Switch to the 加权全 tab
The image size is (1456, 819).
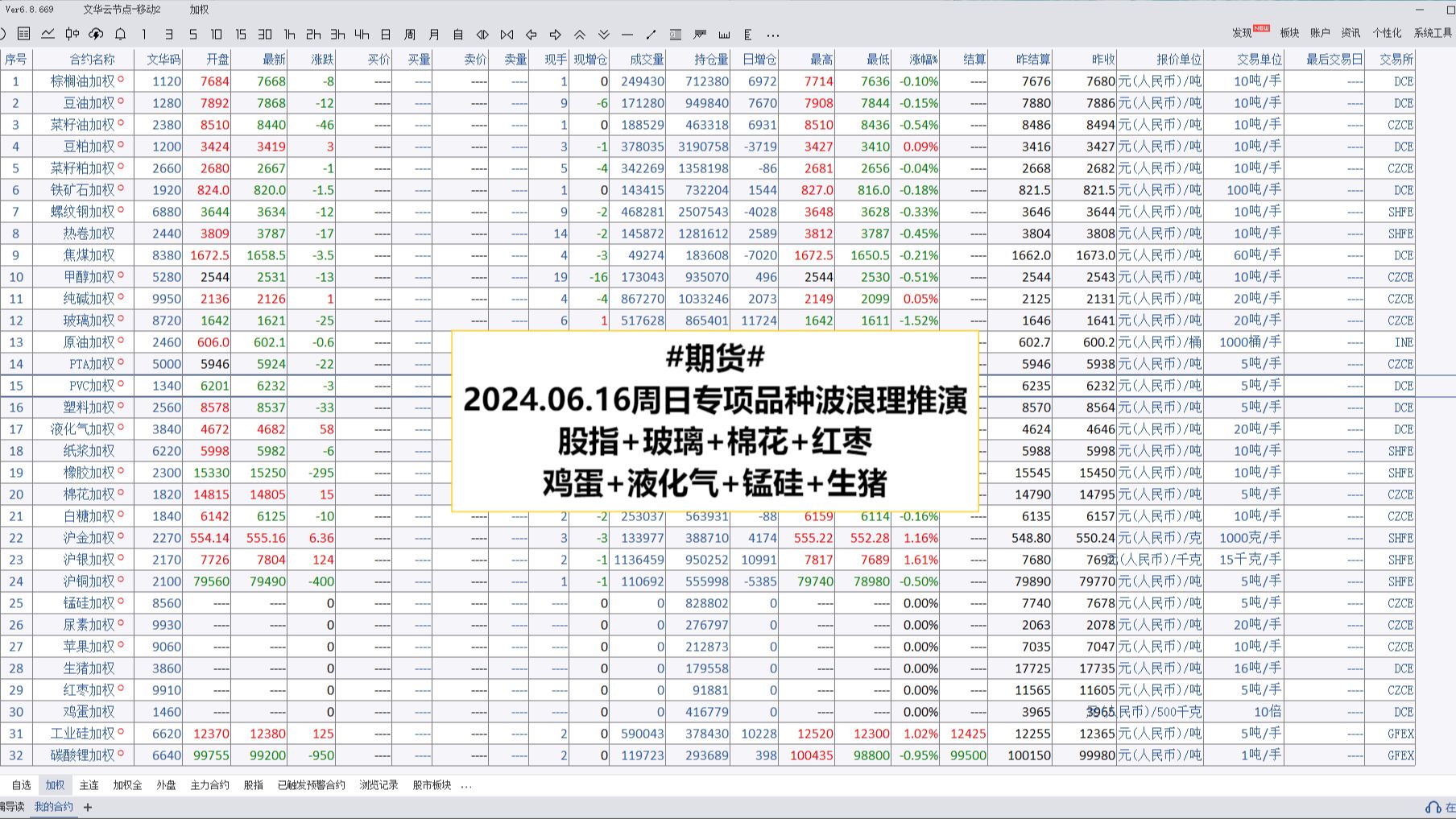click(127, 785)
